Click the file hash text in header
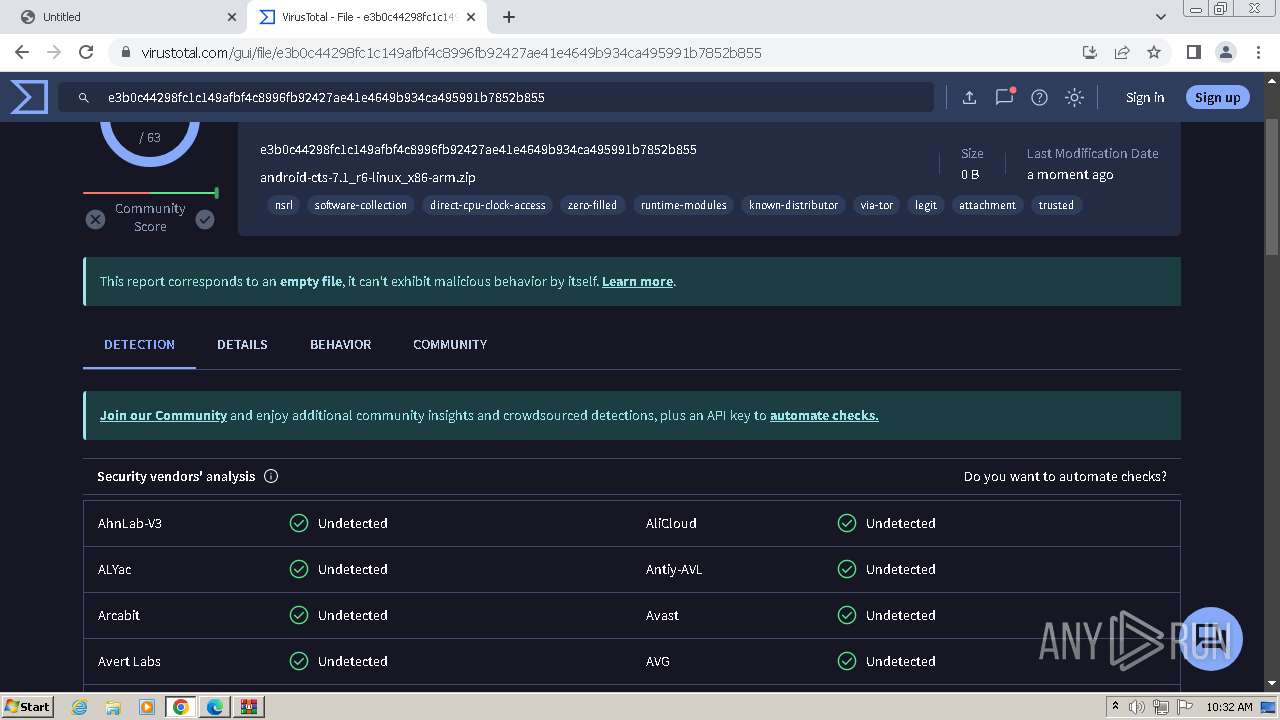The width and height of the screenshot is (1280, 720). [x=478, y=149]
